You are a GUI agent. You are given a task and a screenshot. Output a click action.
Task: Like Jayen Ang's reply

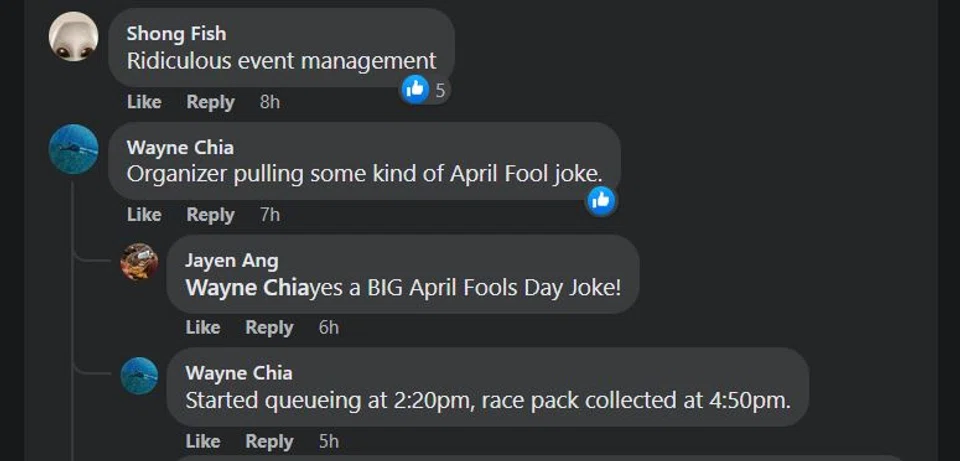tap(203, 328)
